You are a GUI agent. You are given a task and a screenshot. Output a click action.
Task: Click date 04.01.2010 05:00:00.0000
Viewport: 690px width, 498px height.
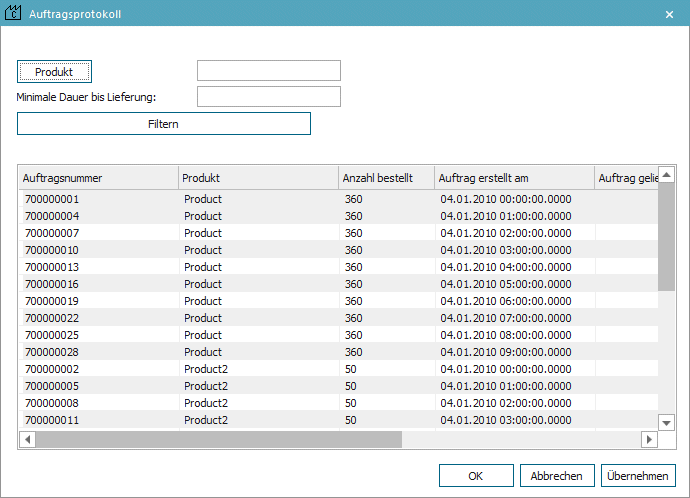tap(506, 284)
